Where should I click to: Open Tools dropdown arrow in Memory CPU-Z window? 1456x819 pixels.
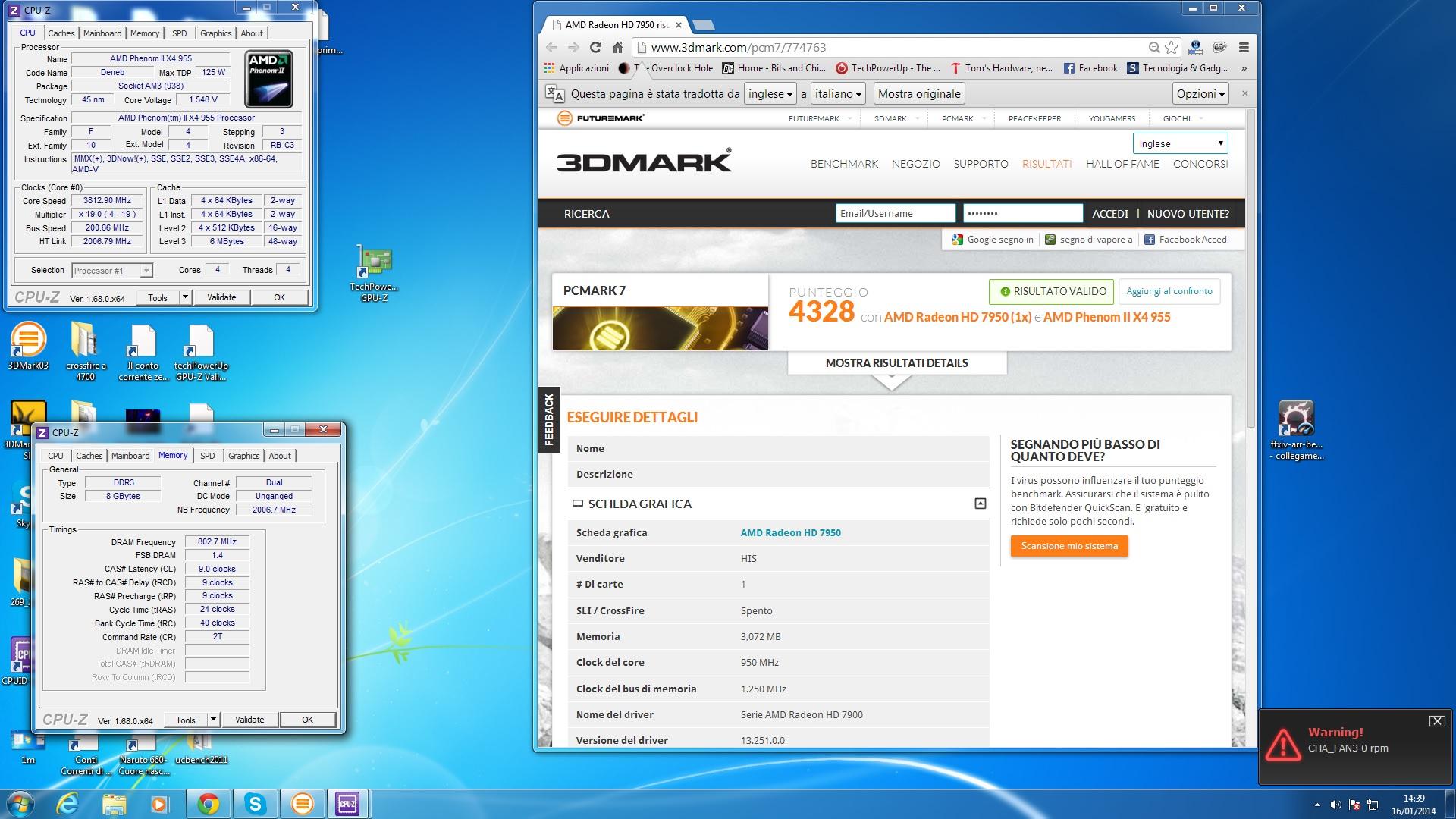point(214,720)
